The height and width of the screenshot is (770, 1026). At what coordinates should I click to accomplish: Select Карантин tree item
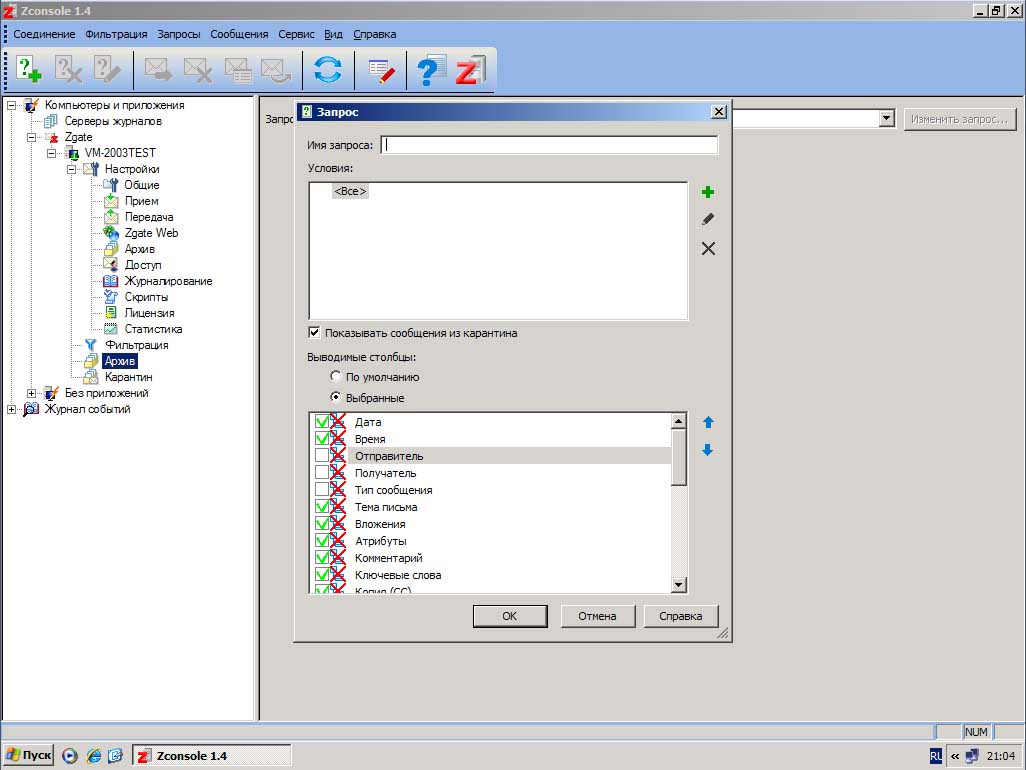(x=128, y=377)
